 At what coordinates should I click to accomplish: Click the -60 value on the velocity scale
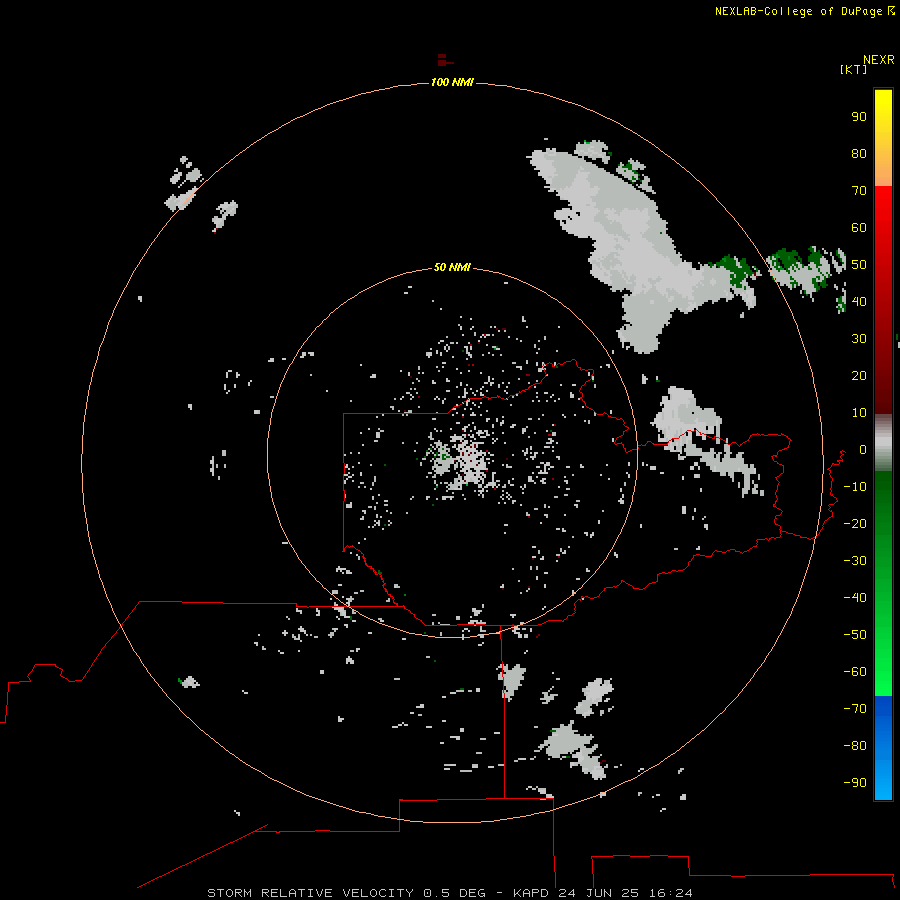[x=855, y=672]
